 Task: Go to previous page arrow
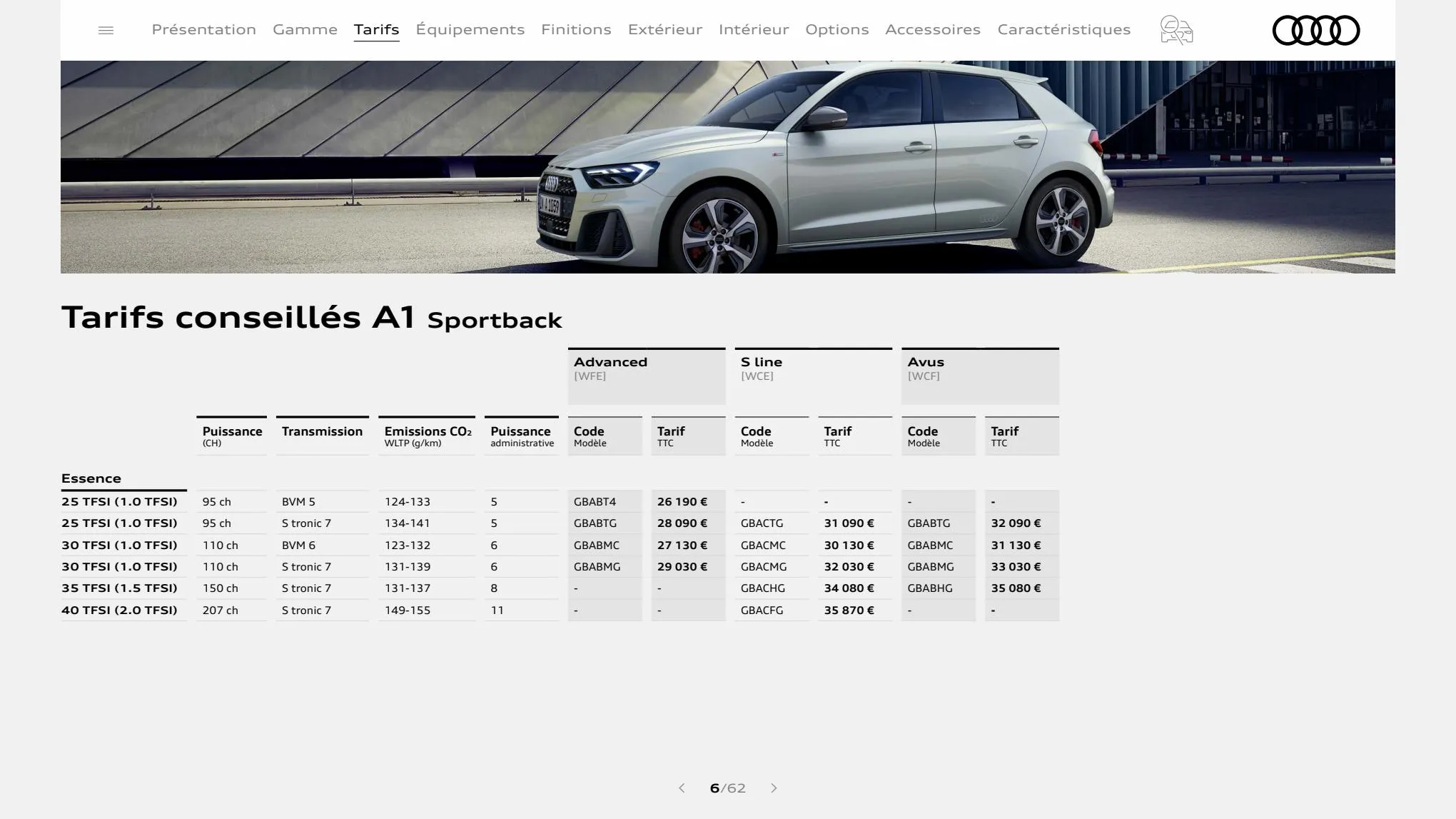point(682,788)
